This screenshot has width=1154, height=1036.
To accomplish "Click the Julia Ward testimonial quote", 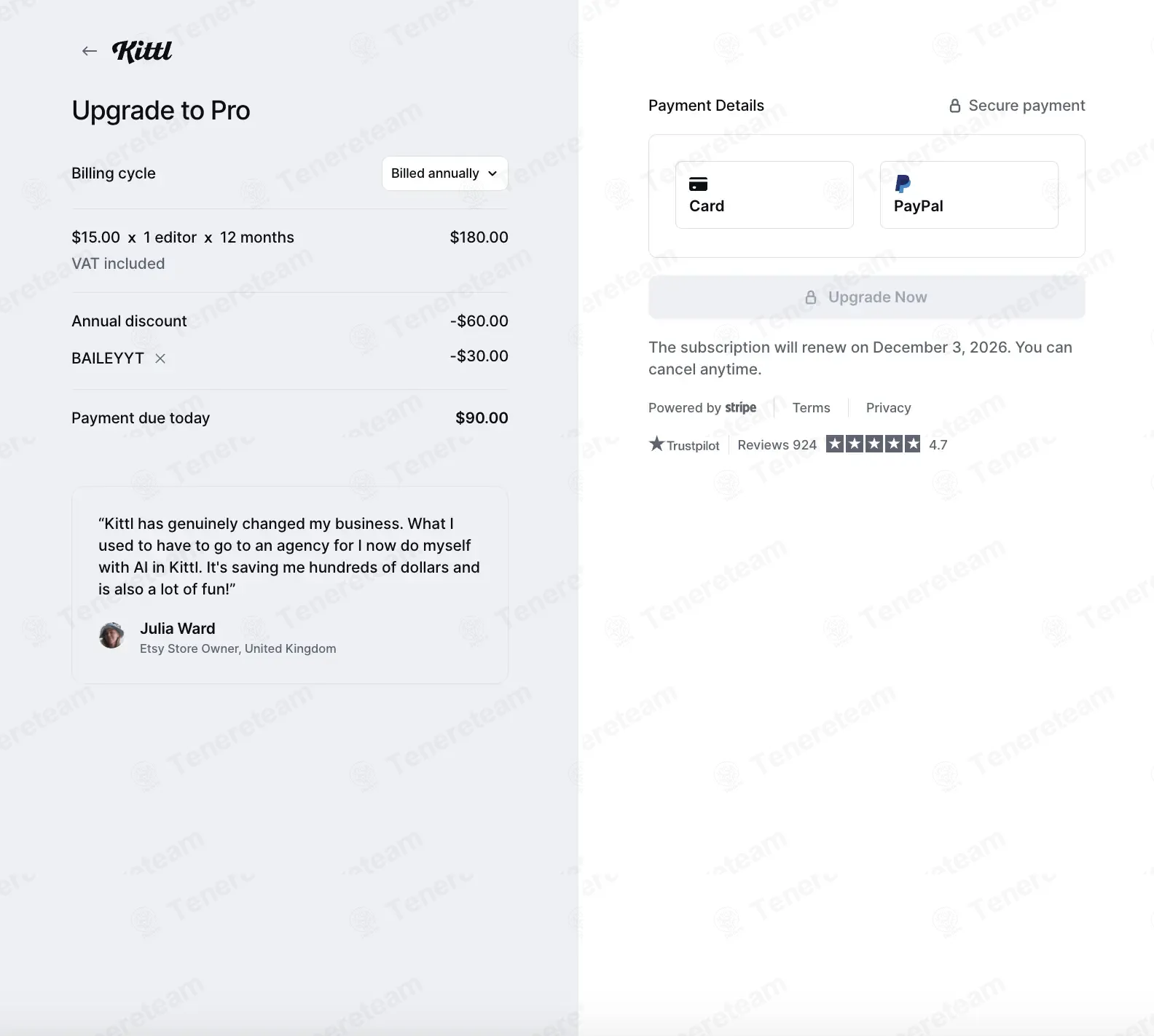I will click(289, 556).
